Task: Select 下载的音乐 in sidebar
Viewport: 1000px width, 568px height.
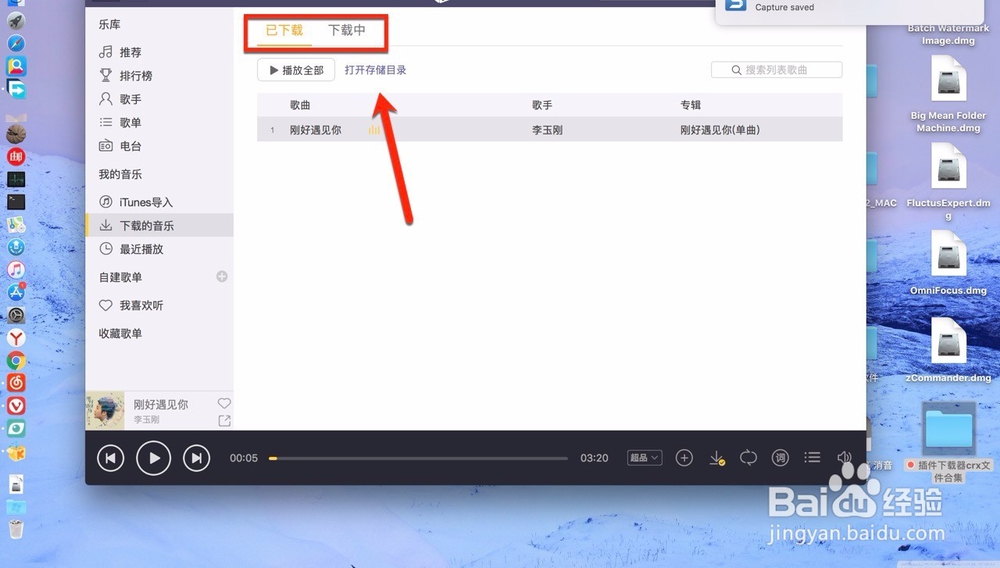Action: [x=159, y=225]
